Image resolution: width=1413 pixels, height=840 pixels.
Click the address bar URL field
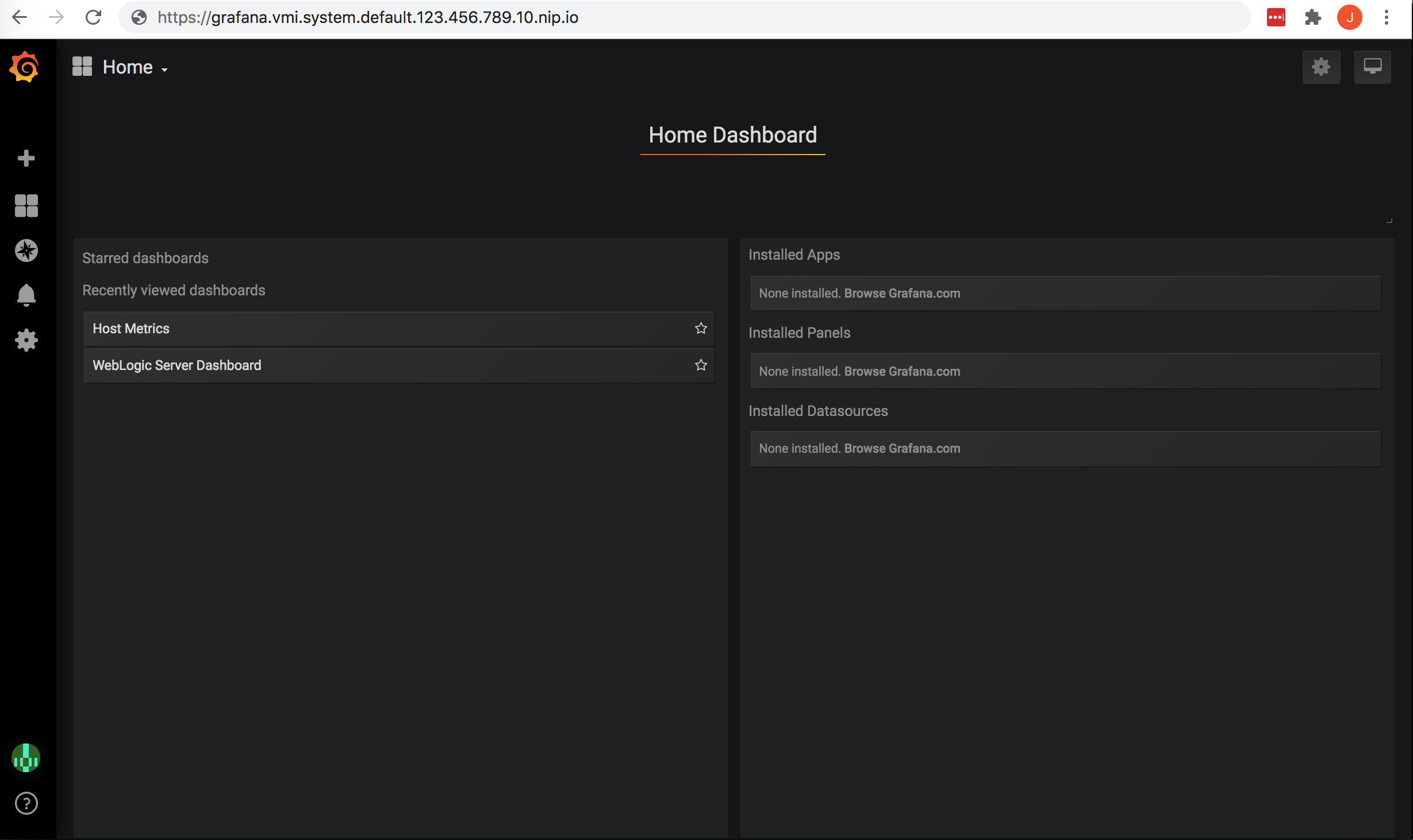368,17
